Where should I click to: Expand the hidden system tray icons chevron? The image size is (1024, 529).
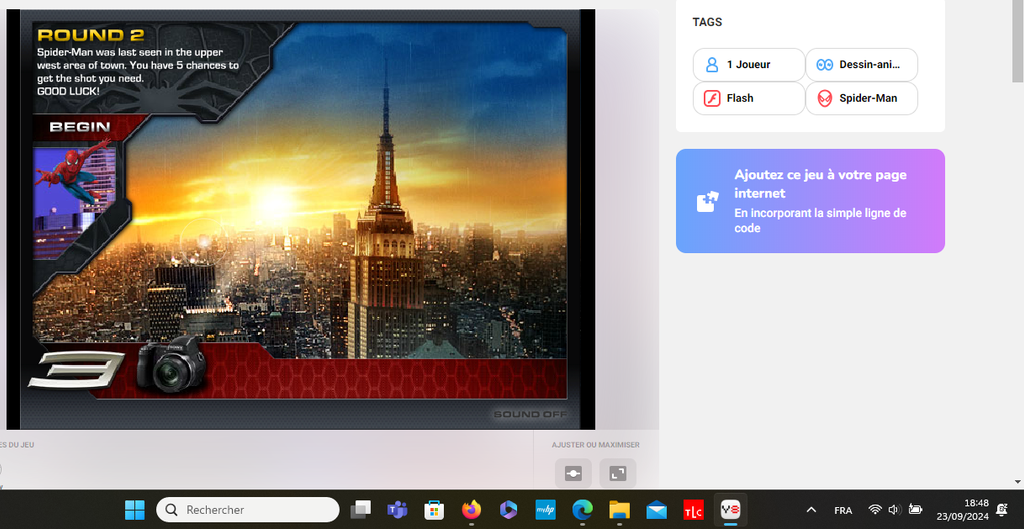pyautogui.click(x=811, y=510)
